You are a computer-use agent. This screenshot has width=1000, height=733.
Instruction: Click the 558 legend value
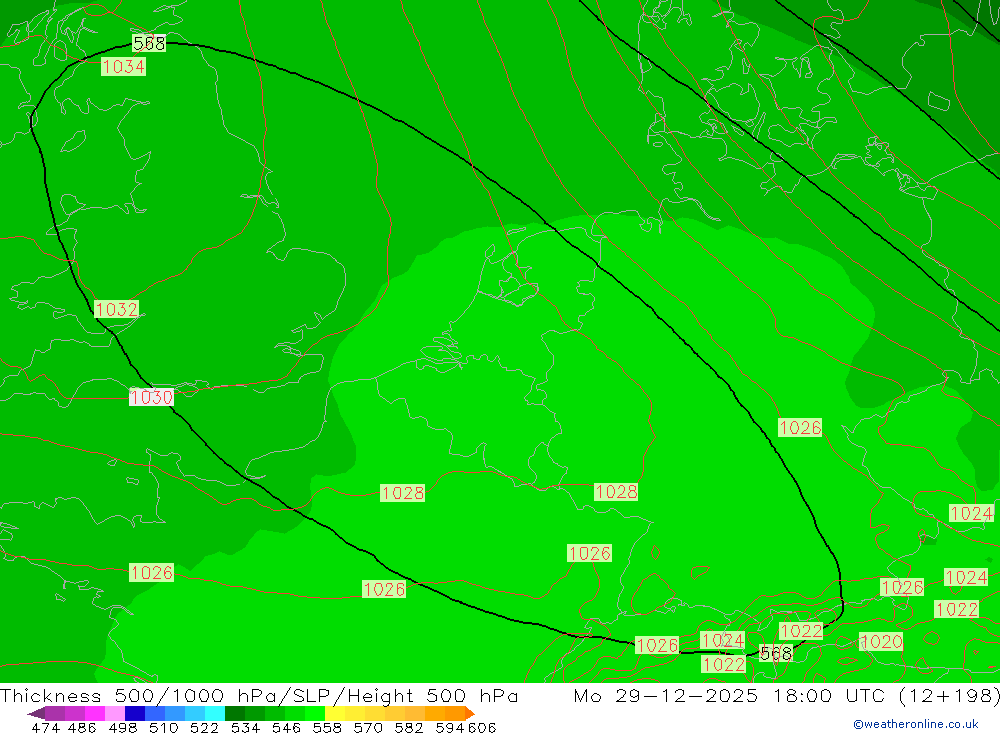point(327,728)
